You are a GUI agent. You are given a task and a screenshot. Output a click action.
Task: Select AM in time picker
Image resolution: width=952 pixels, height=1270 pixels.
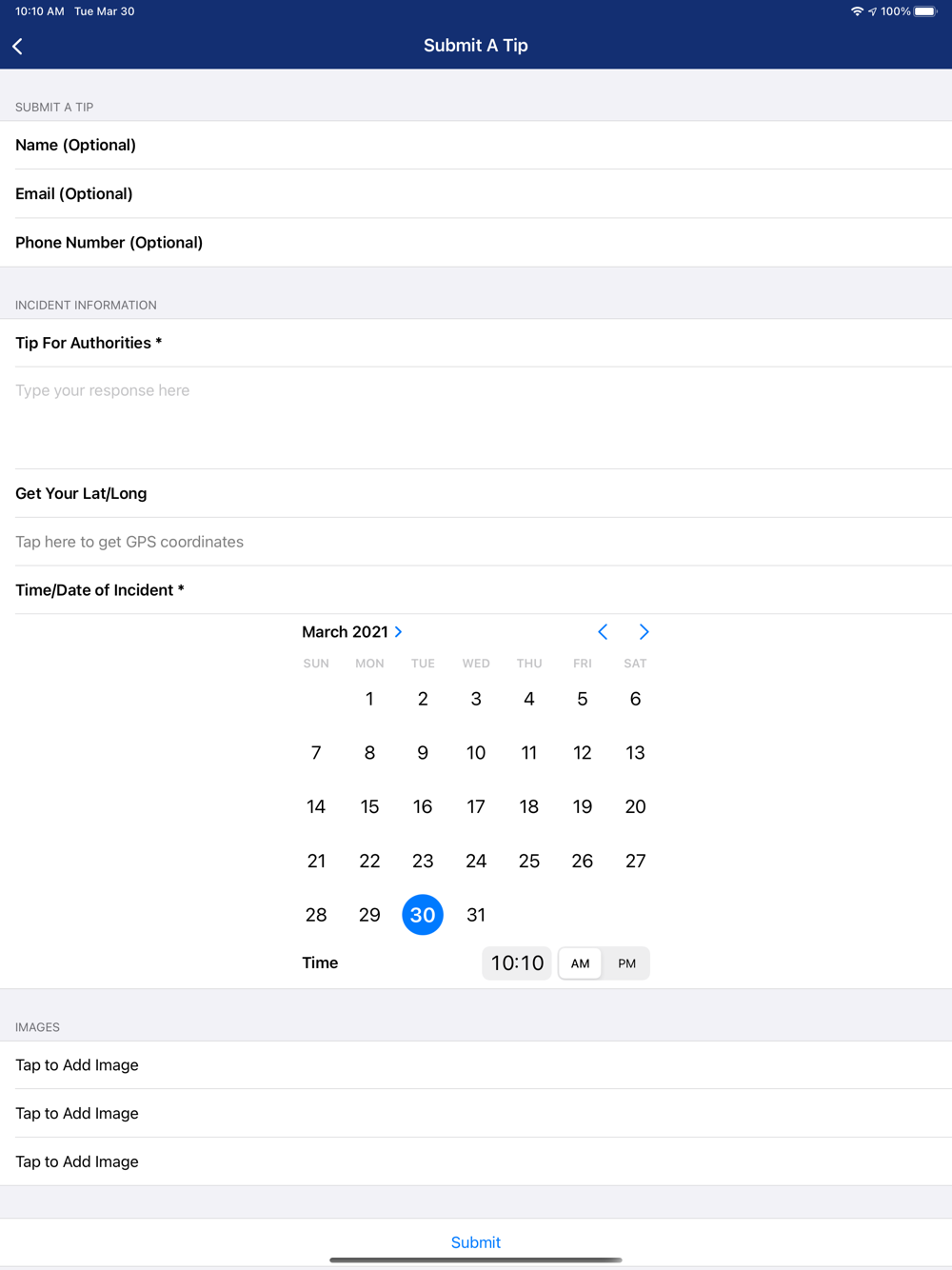(x=580, y=963)
